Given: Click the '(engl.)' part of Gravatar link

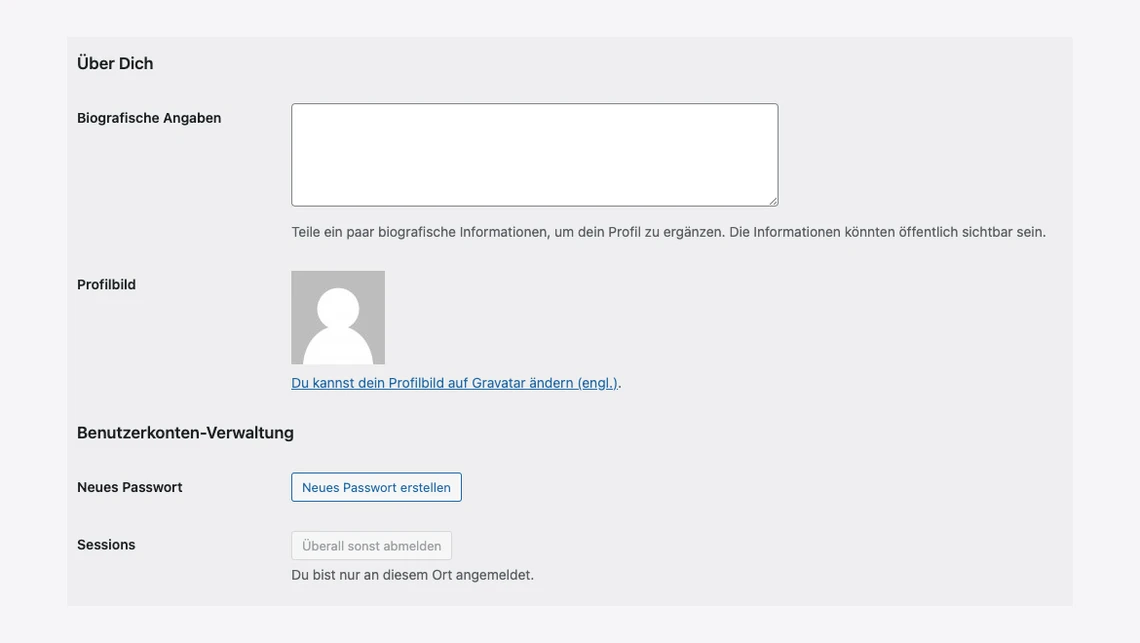Looking at the screenshot, I should (597, 383).
